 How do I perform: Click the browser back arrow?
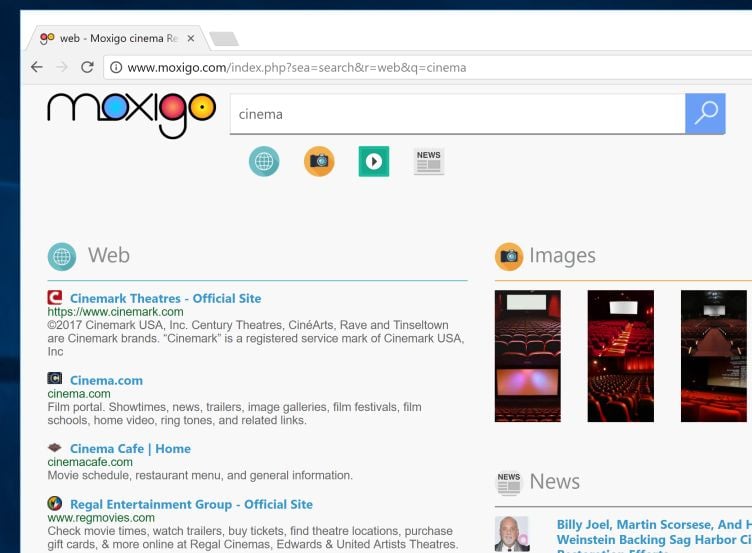coord(37,67)
